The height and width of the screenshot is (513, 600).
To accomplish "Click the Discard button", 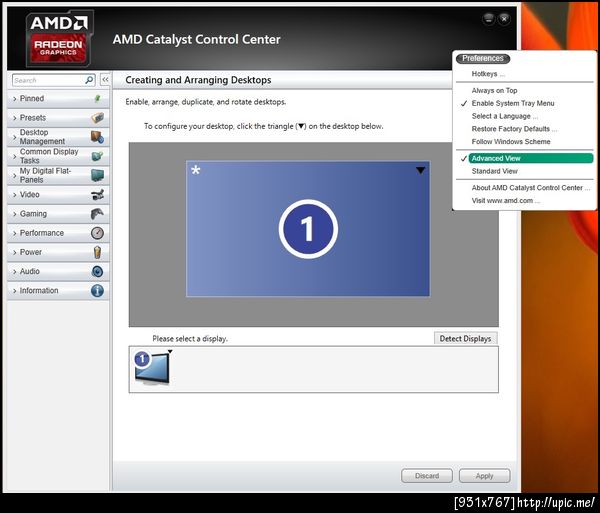I will (427, 476).
